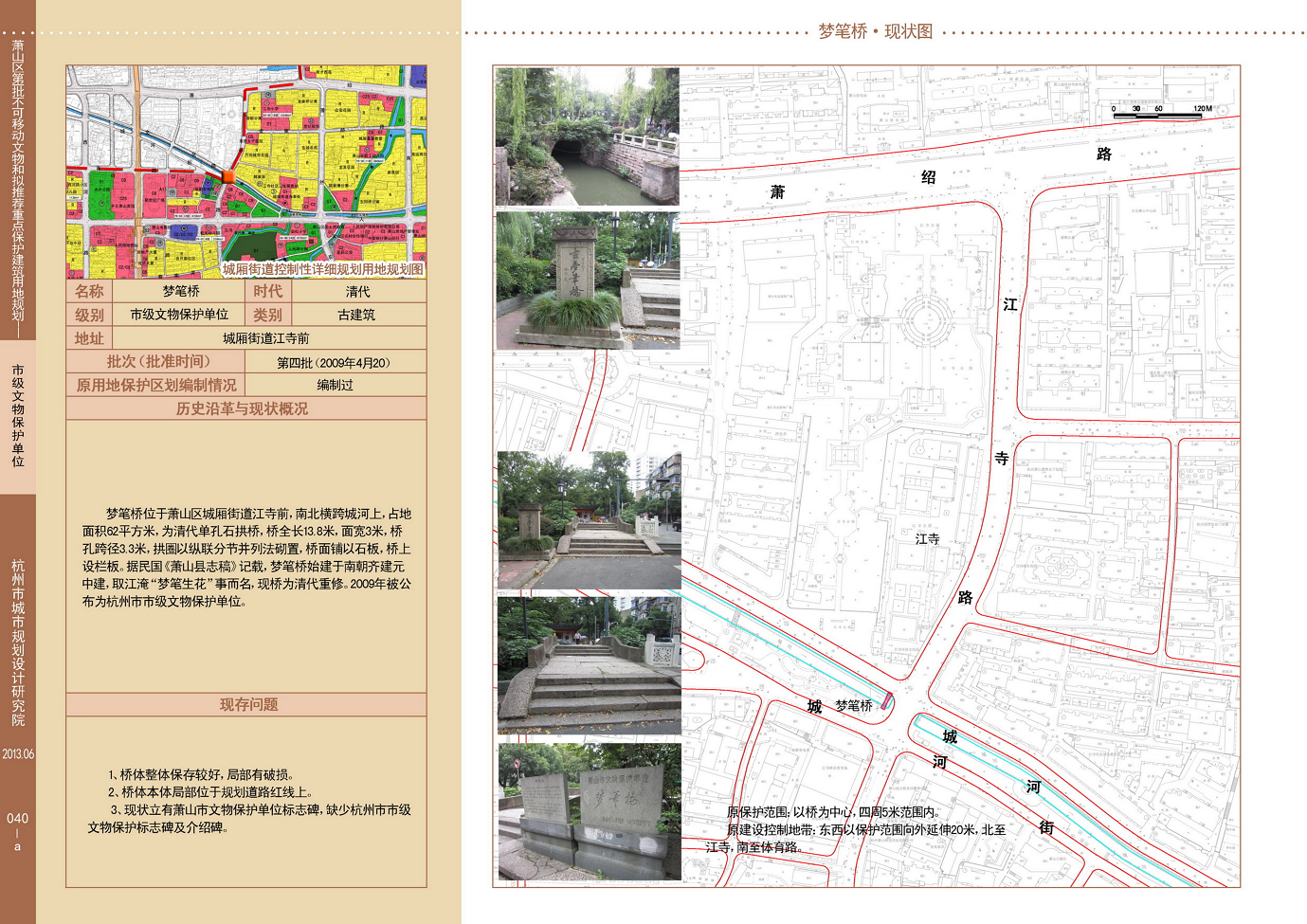Select issue line 1、桥体整体保存较好，局部有破损

(x=201, y=774)
